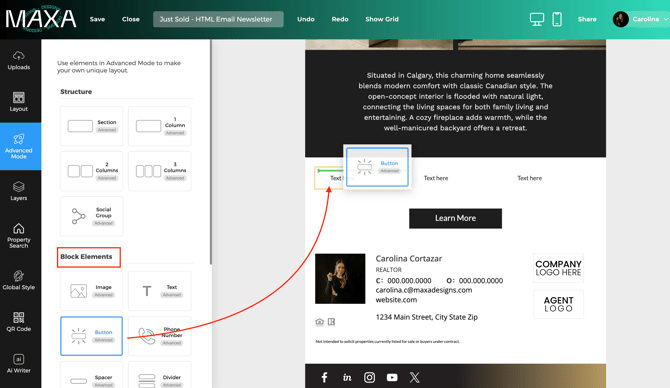
Task: Select the Divider block element
Action: [160, 375]
